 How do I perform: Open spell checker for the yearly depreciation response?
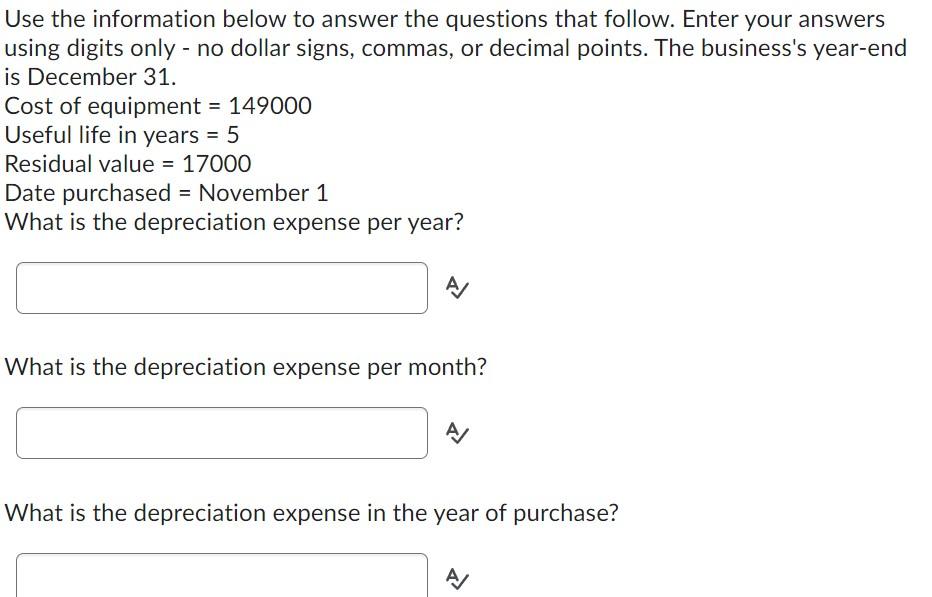click(457, 288)
